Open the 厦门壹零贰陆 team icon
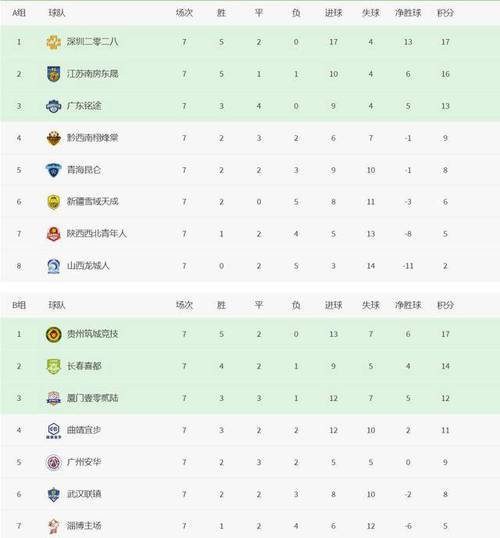This screenshot has height=538, width=500. tap(54, 398)
